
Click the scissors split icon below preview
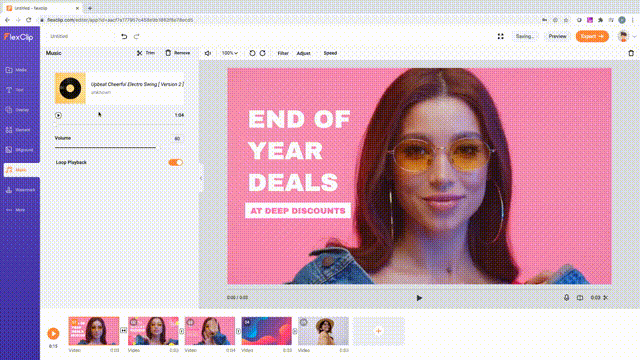(606, 298)
